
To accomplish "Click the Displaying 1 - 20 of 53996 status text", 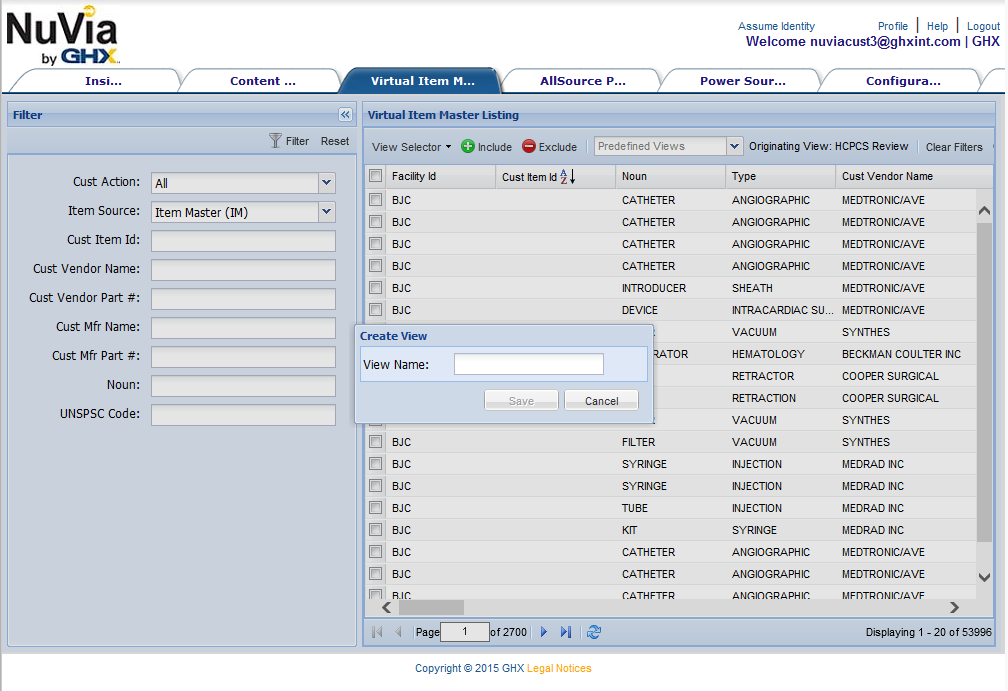I will [928, 632].
